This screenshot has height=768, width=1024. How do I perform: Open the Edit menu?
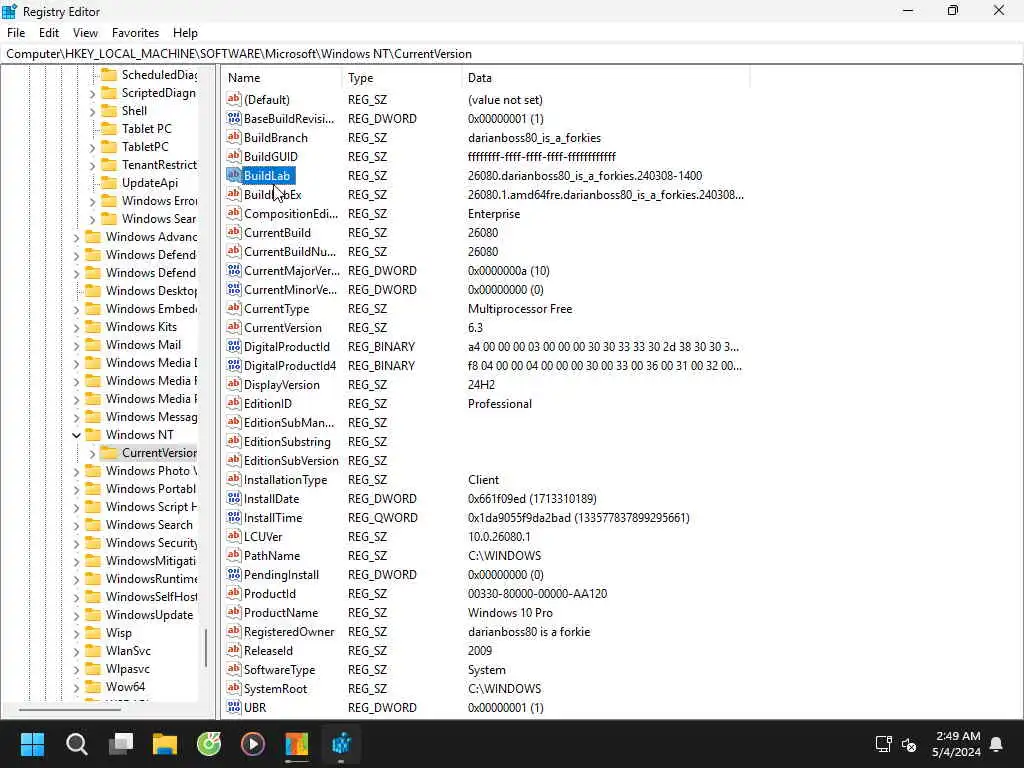pyautogui.click(x=49, y=33)
